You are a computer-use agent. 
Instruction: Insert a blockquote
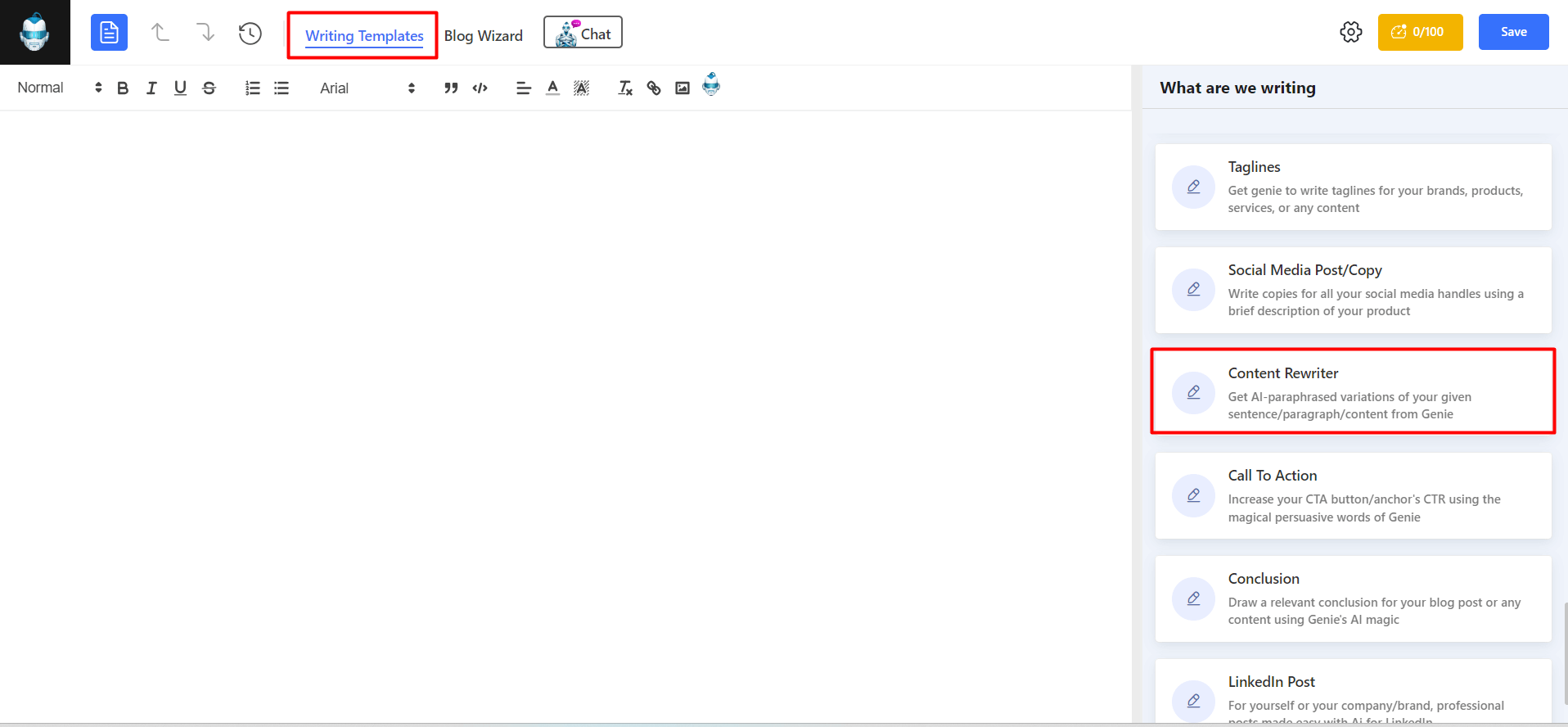coord(451,88)
